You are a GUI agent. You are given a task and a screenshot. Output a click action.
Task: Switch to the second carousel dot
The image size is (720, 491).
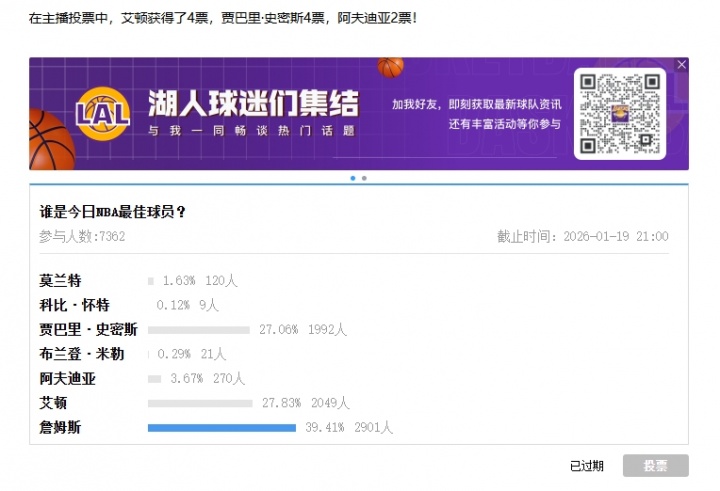tap(364, 178)
